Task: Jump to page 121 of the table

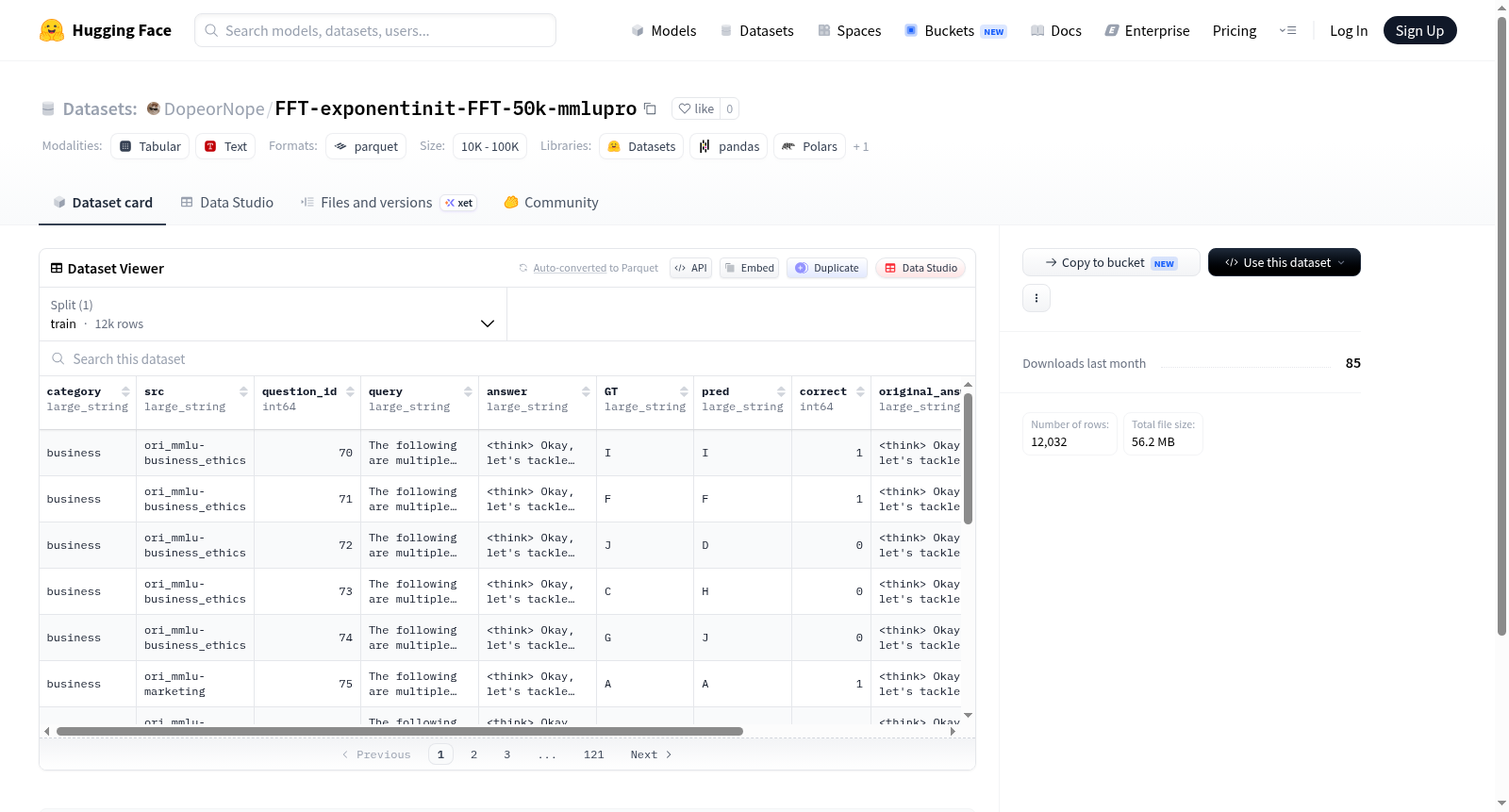Action: (593, 754)
